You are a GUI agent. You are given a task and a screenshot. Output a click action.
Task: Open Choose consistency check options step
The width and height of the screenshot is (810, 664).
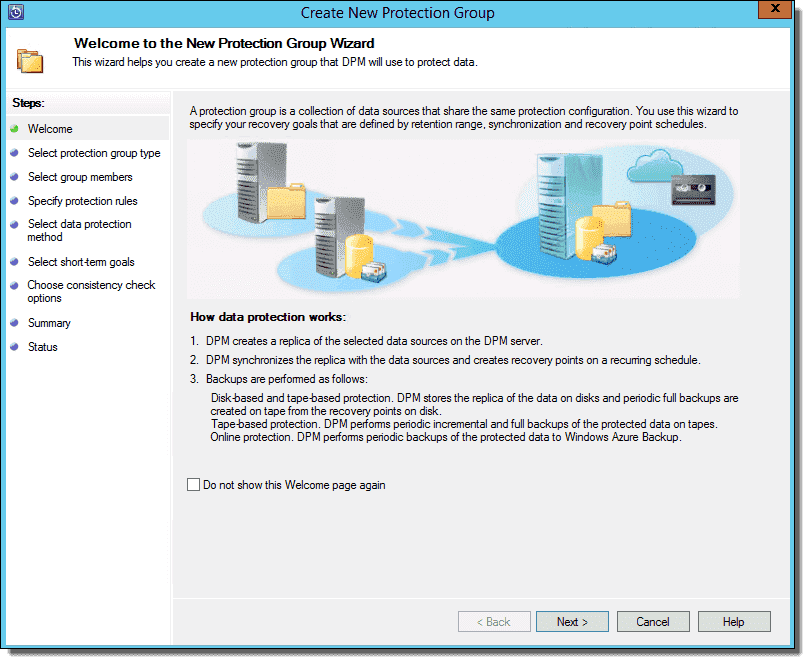pos(91,291)
